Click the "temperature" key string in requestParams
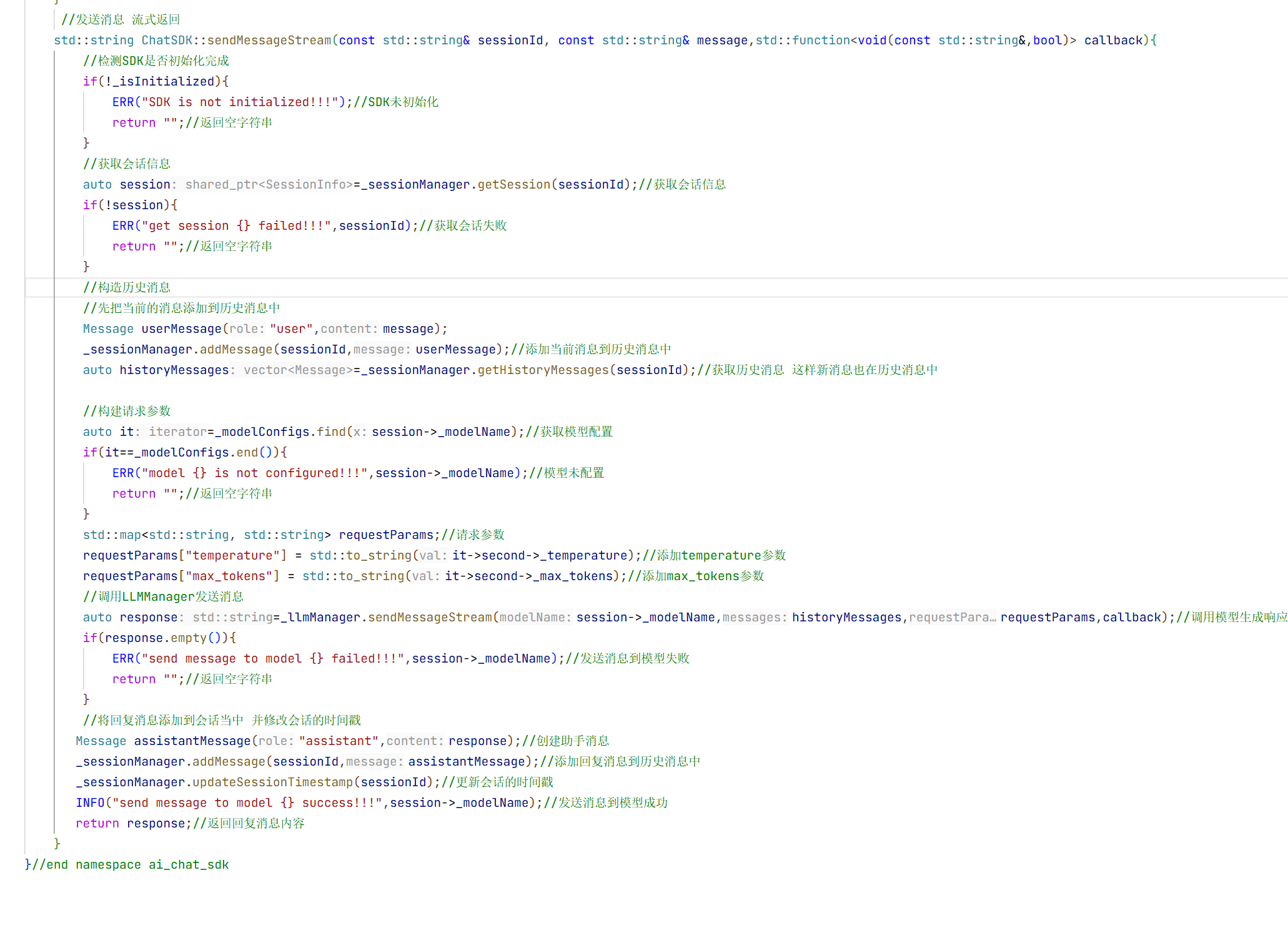Image resolution: width=1288 pixels, height=928 pixels. [232, 556]
